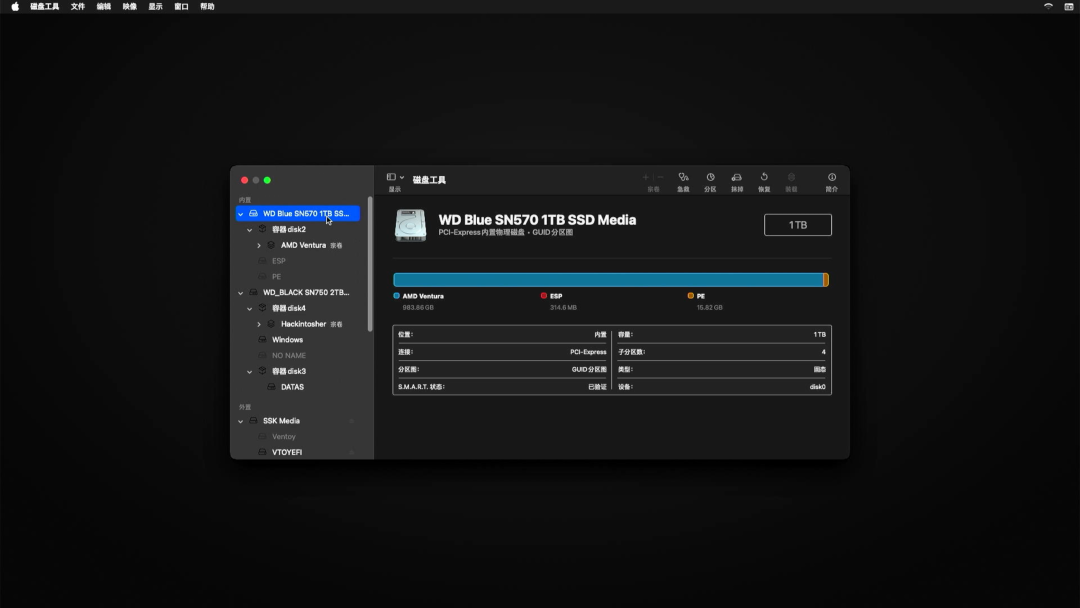Click the "已验证" S.M.A.R.T. status value
This screenshot has width=1080, height=608.
pos(597,387)
